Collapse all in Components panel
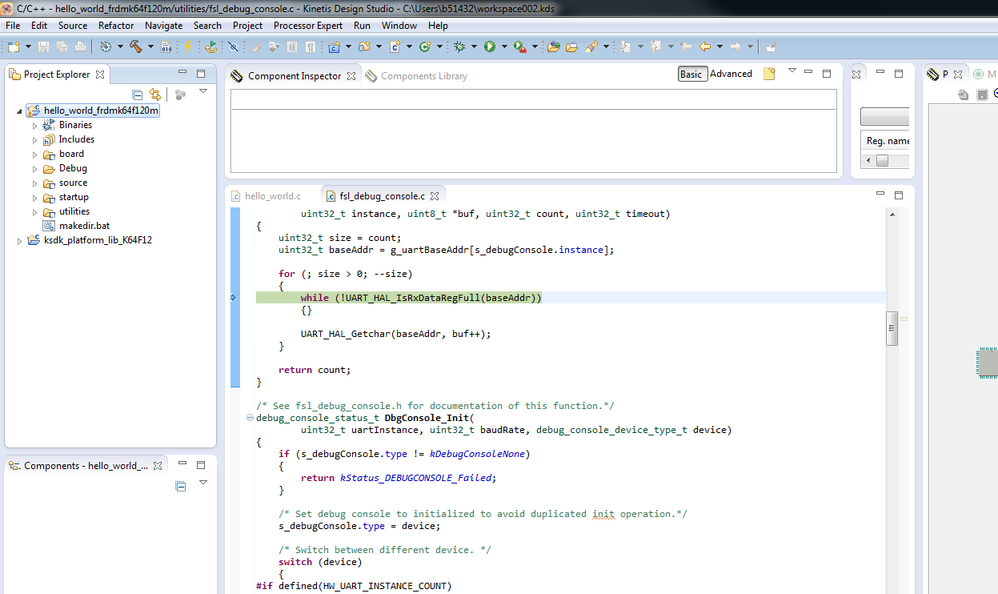Image resolution: width=998 pixels, height=594 pixels. point(181,486)
